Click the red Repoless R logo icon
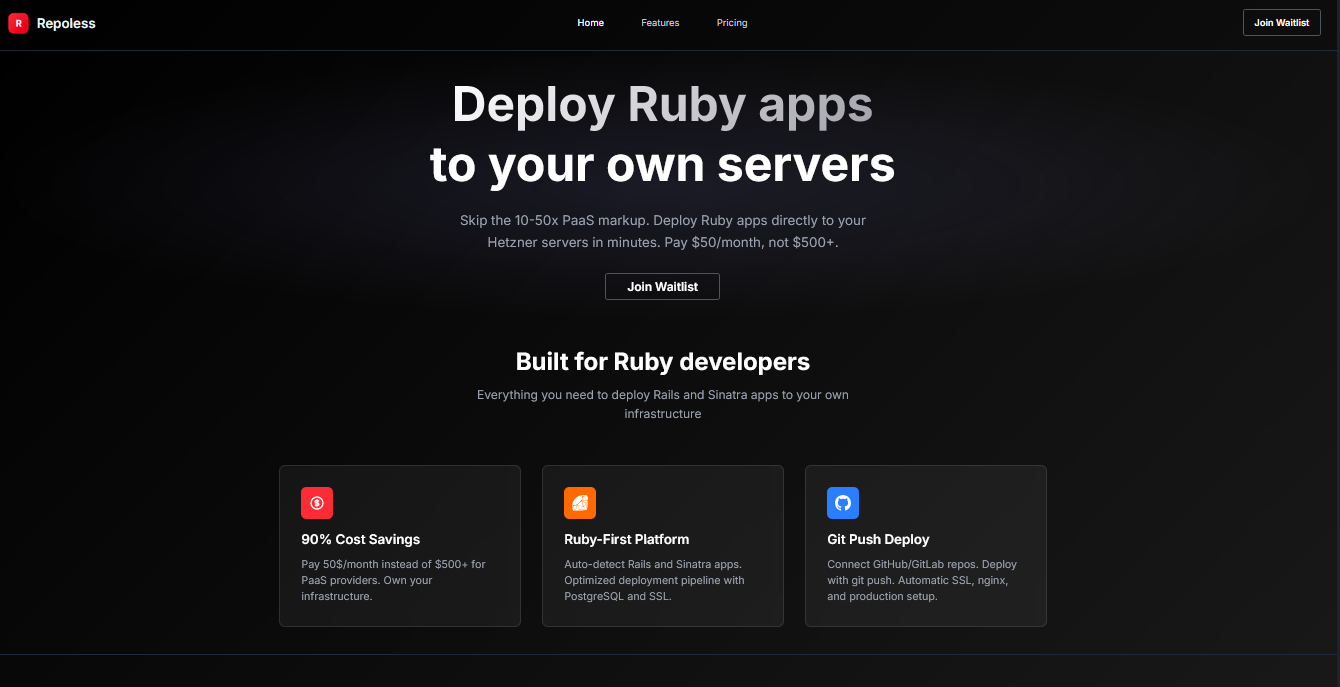This screenshot has width=1340, height=687. coord(18,23)
